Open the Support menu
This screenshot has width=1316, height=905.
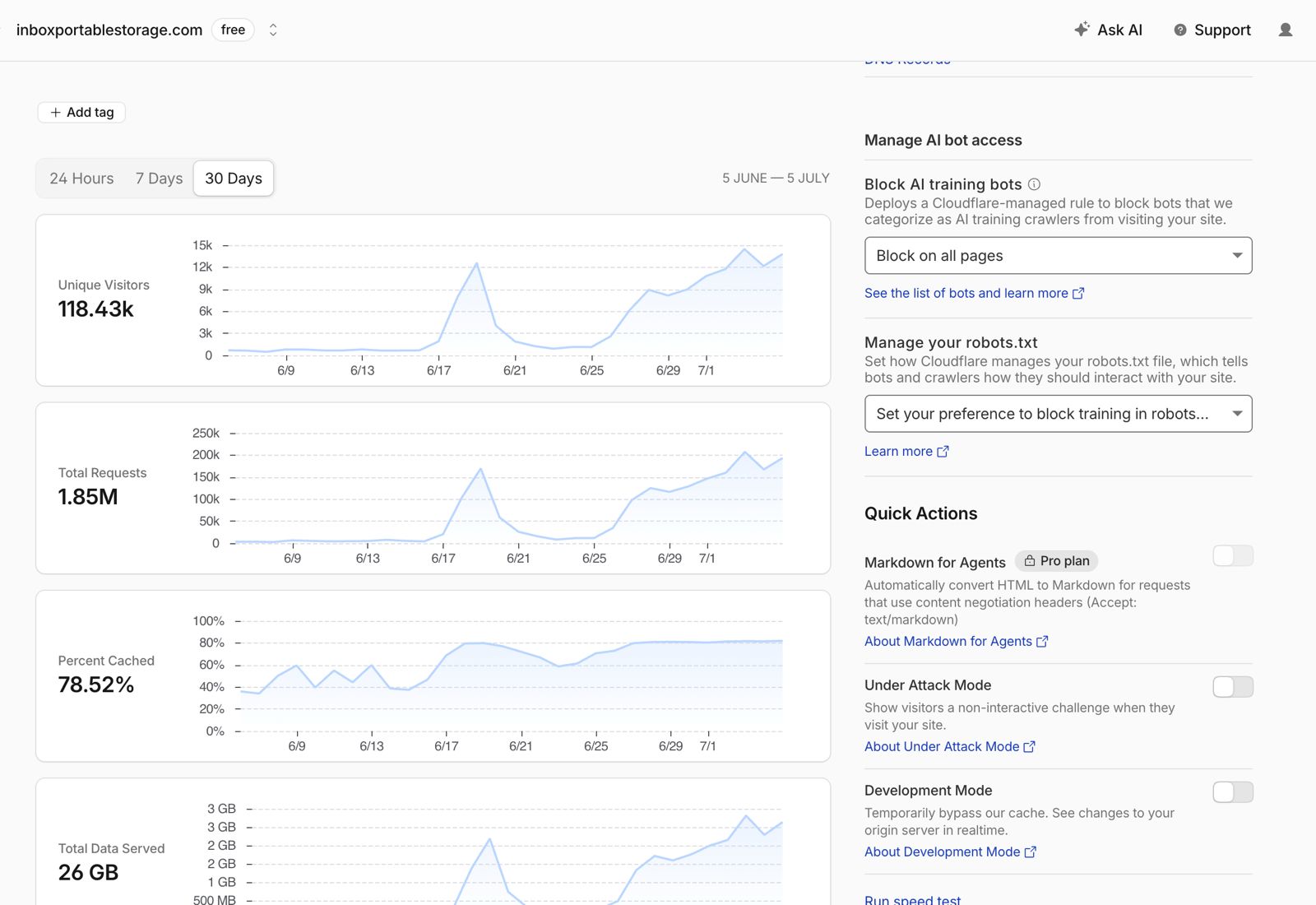(x=1212, y=30)
